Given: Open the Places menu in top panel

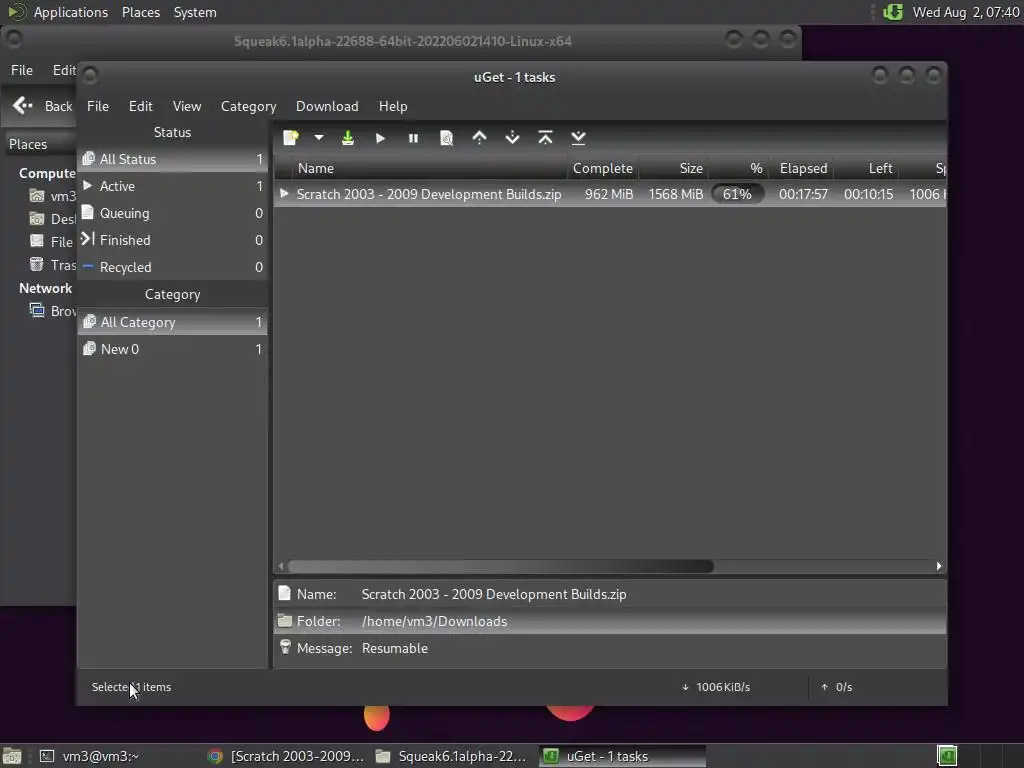Looking at the screenshot, I should [x=141, y=12].
